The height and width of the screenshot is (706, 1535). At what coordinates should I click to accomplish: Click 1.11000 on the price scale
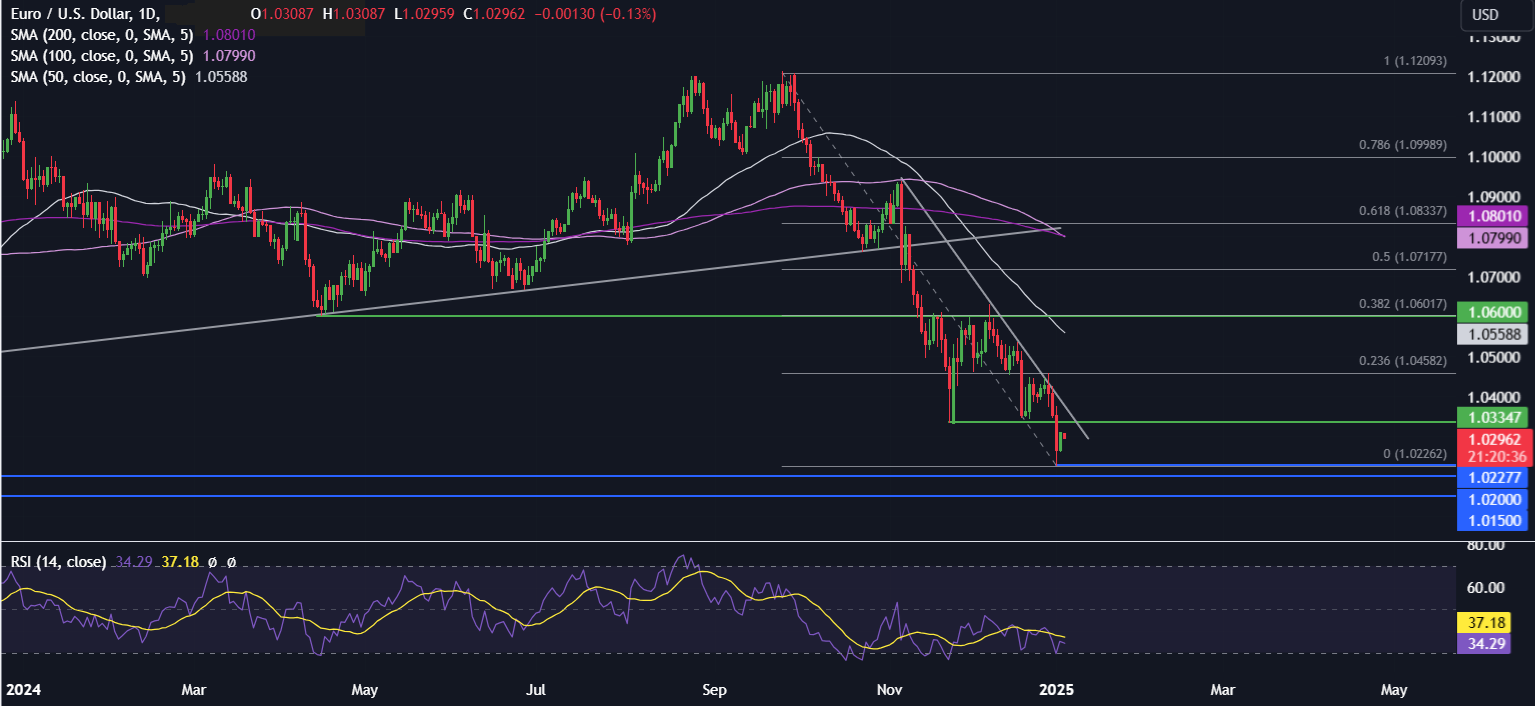point(1493,117)
